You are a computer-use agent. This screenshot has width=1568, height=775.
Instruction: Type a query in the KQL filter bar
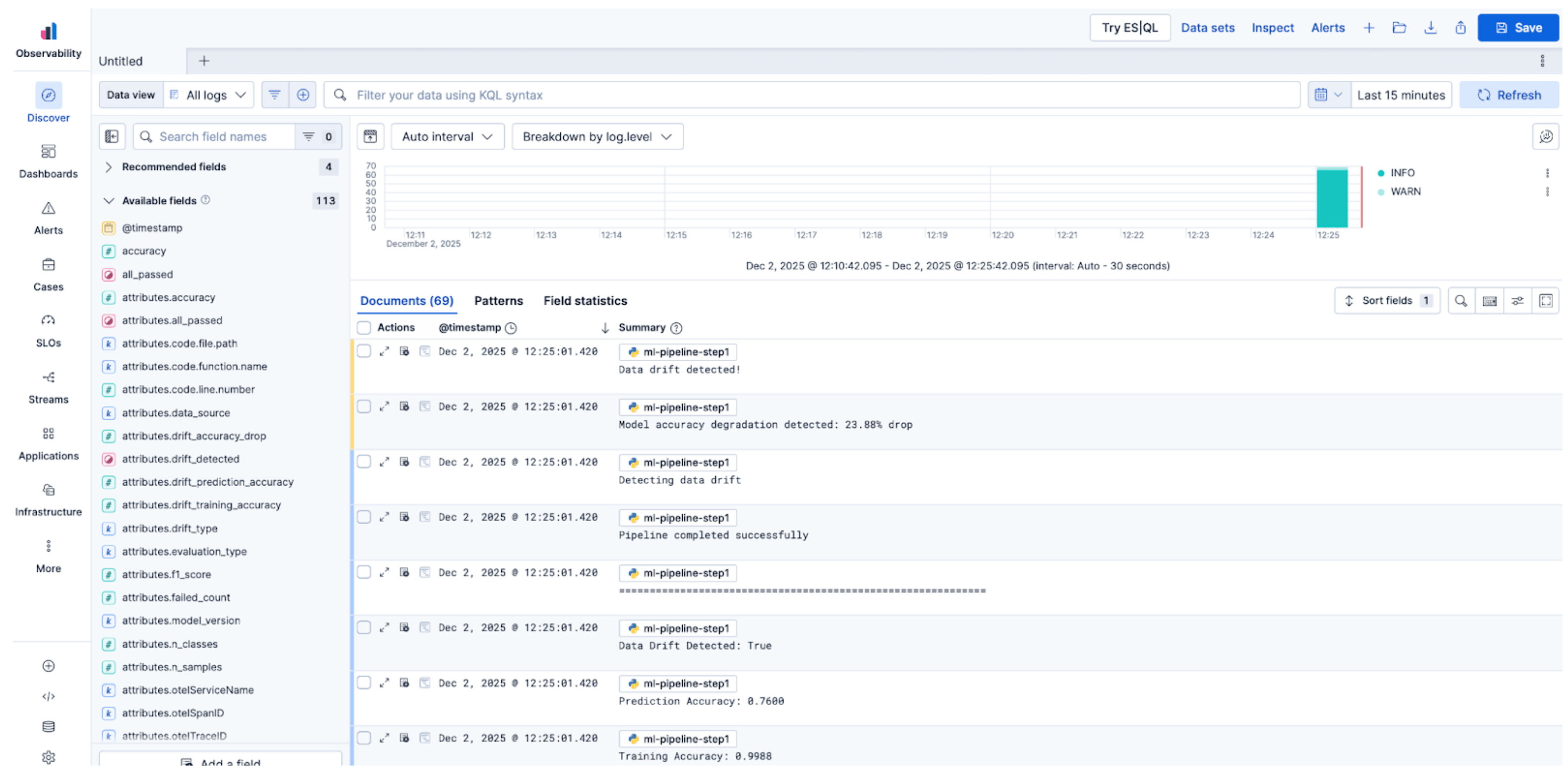730,94
